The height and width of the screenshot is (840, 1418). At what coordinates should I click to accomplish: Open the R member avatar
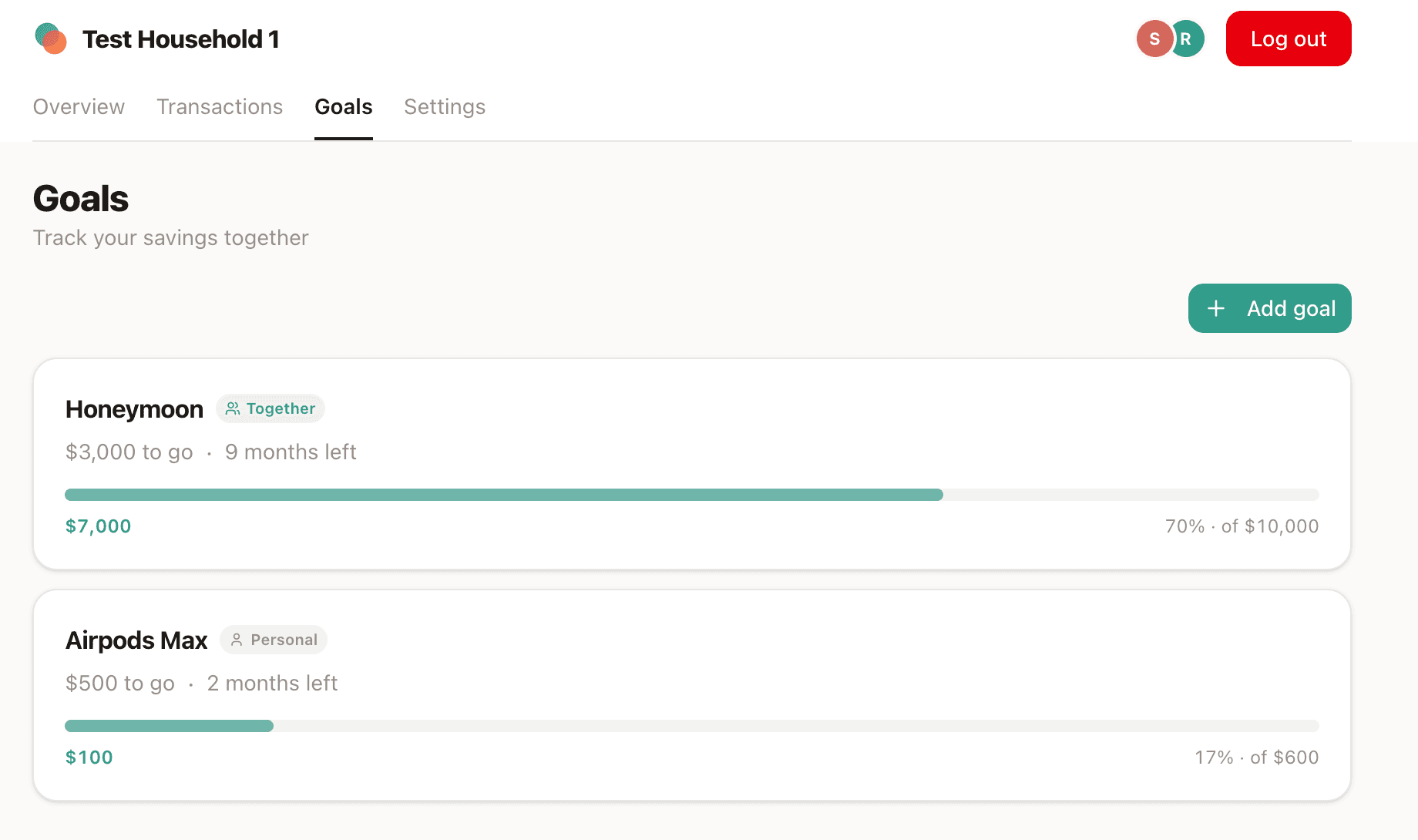point(1186,38)
